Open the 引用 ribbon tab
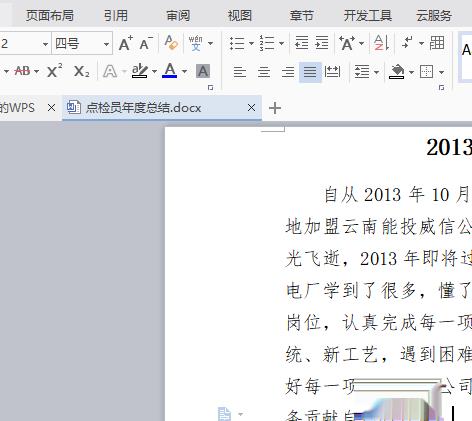 coord(116,15)
